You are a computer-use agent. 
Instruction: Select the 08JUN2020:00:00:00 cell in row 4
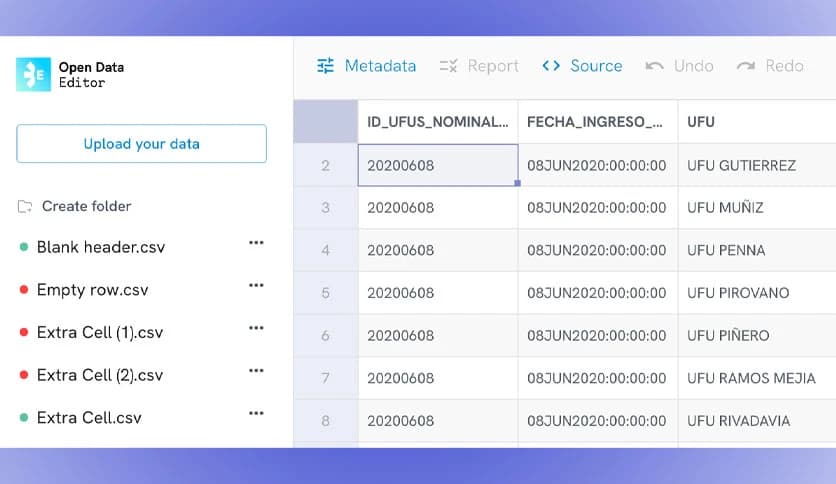[x=598, y=251]
